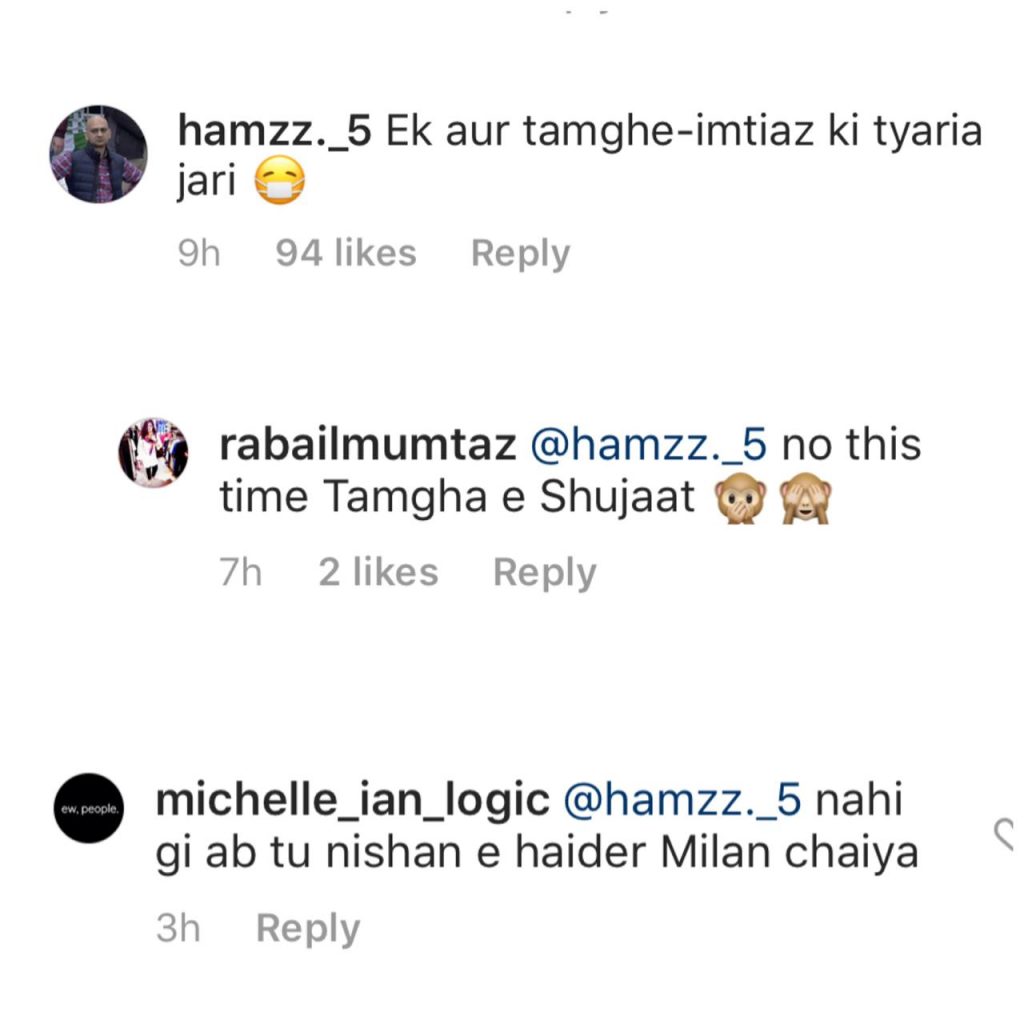Follow @hamzz._5 mention in michelle_ian_logic's reply

(682, 801)
